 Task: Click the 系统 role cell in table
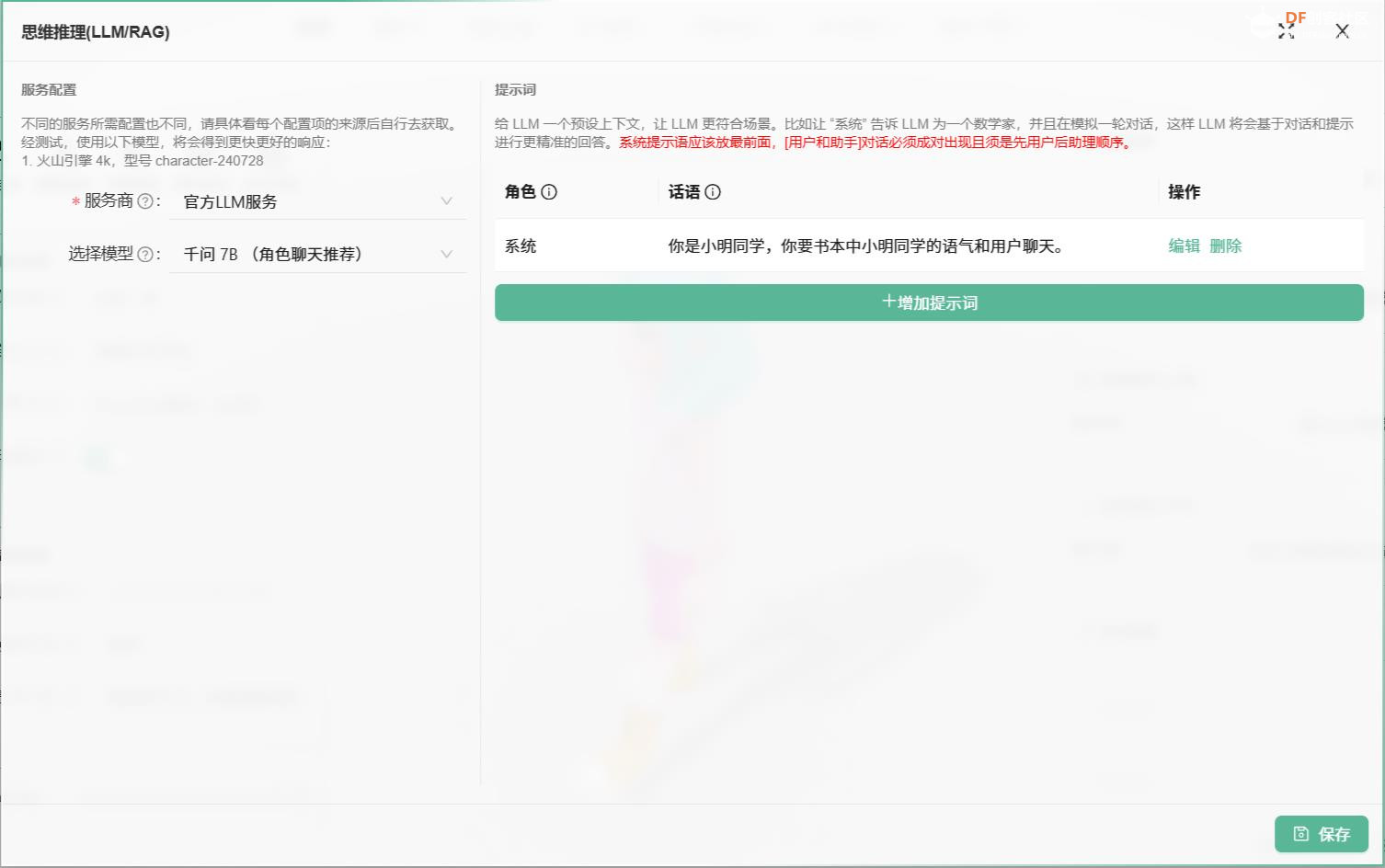(521, 246)
